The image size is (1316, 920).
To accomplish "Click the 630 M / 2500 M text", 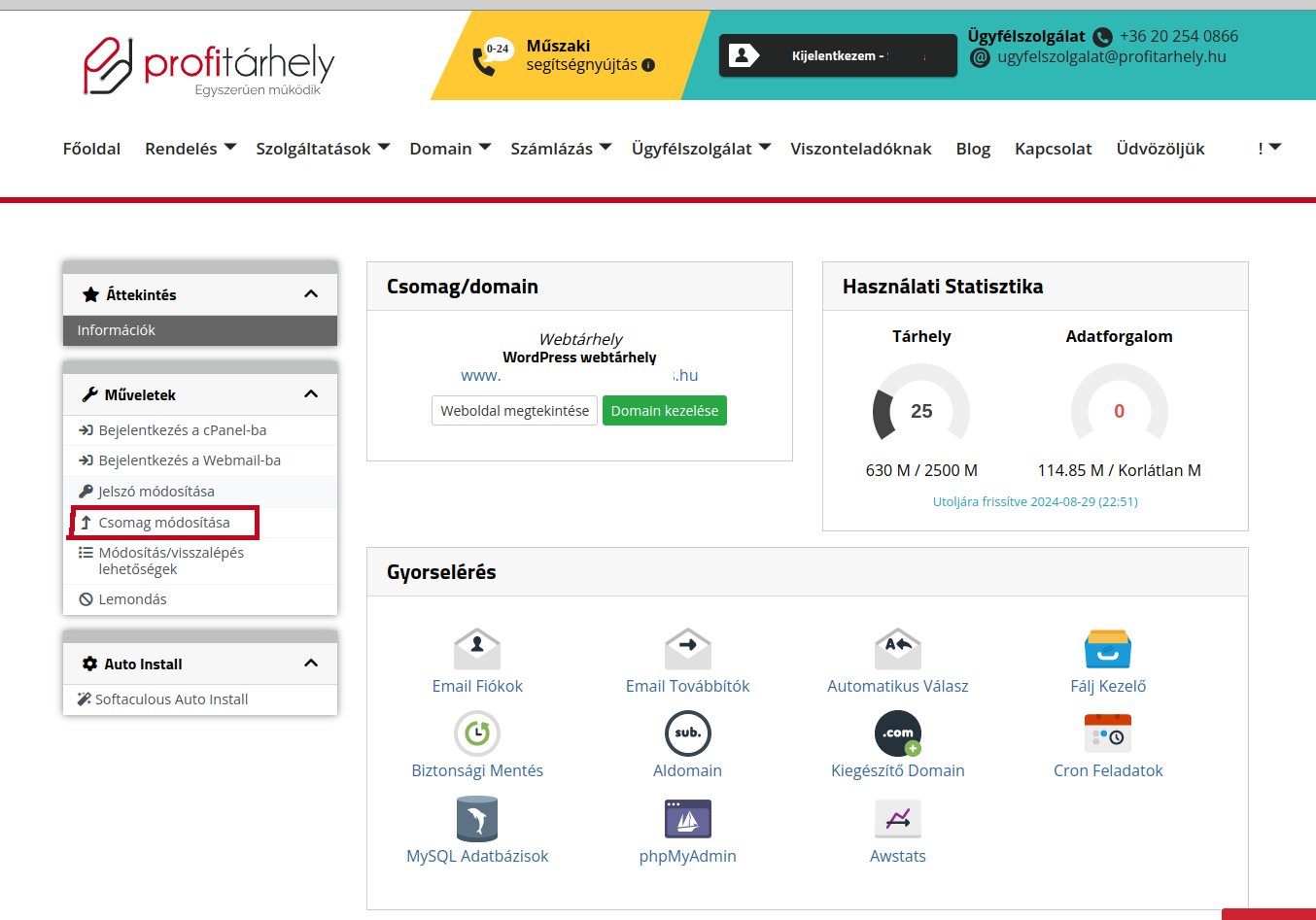I will 921,470.
